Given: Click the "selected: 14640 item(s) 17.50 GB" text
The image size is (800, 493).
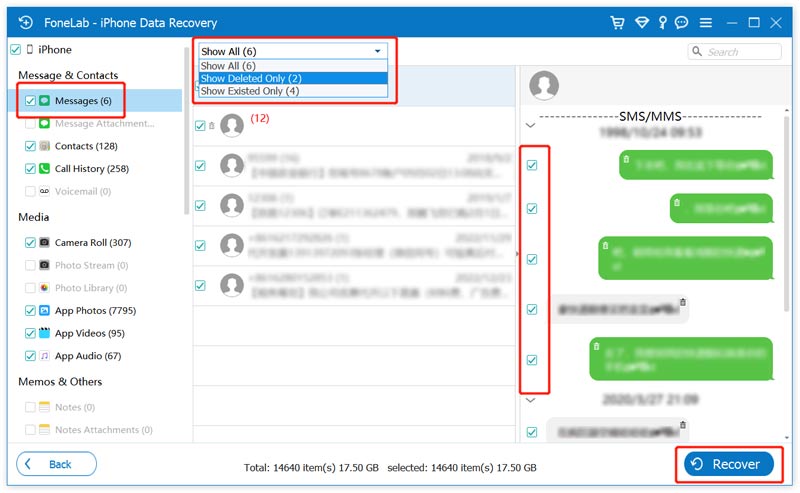Looking at the screenshot, I should click(x=462, y=467).
